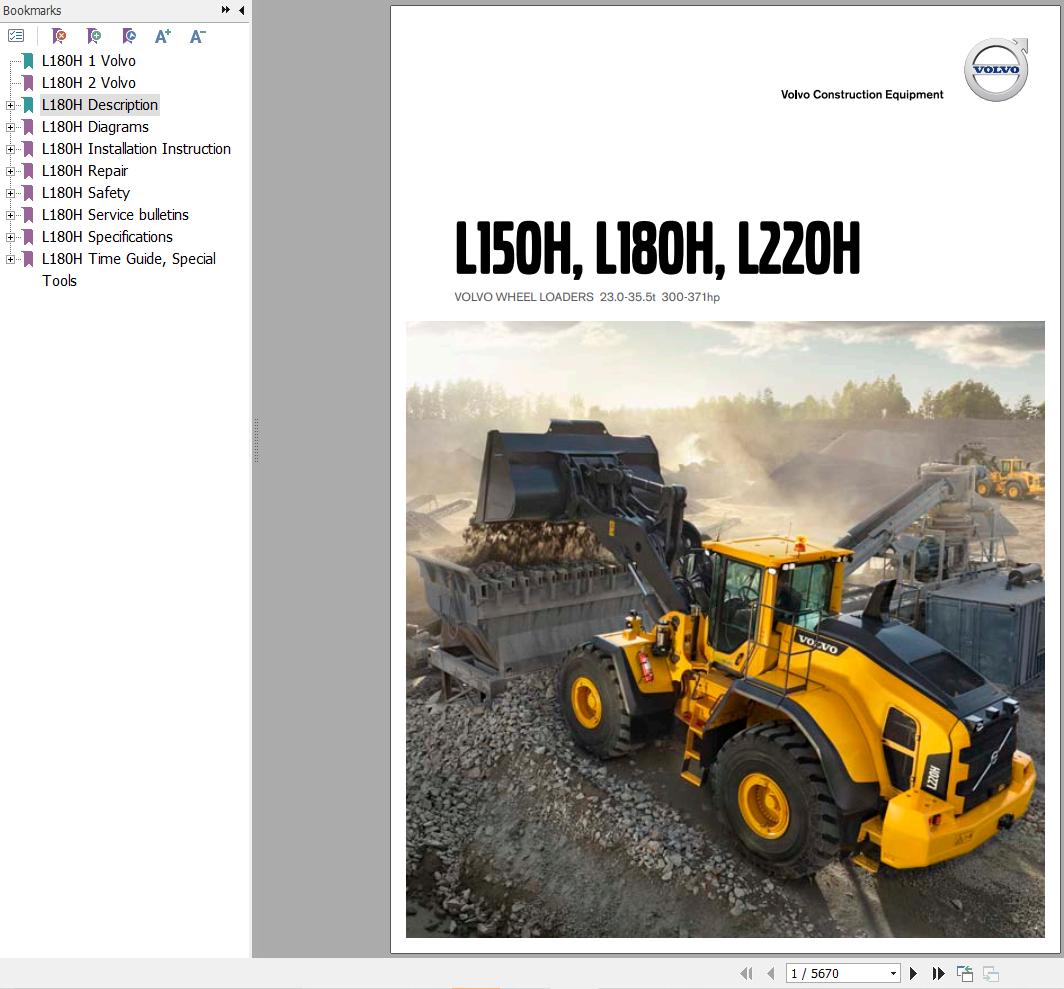The height and width of the screenshot is (989, 1064).
Task: Expand the L180H Repair bookmark
Action: (x=10, y=171)
